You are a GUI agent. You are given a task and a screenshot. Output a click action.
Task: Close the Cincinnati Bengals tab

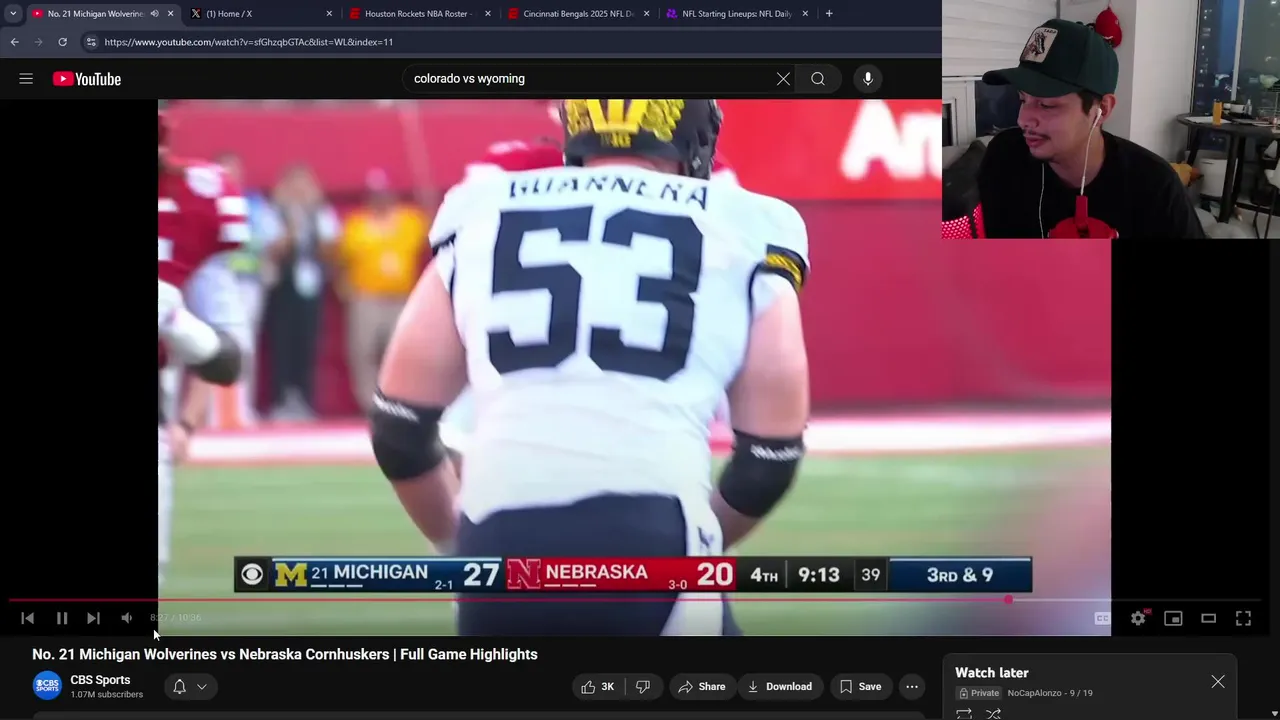646,14
